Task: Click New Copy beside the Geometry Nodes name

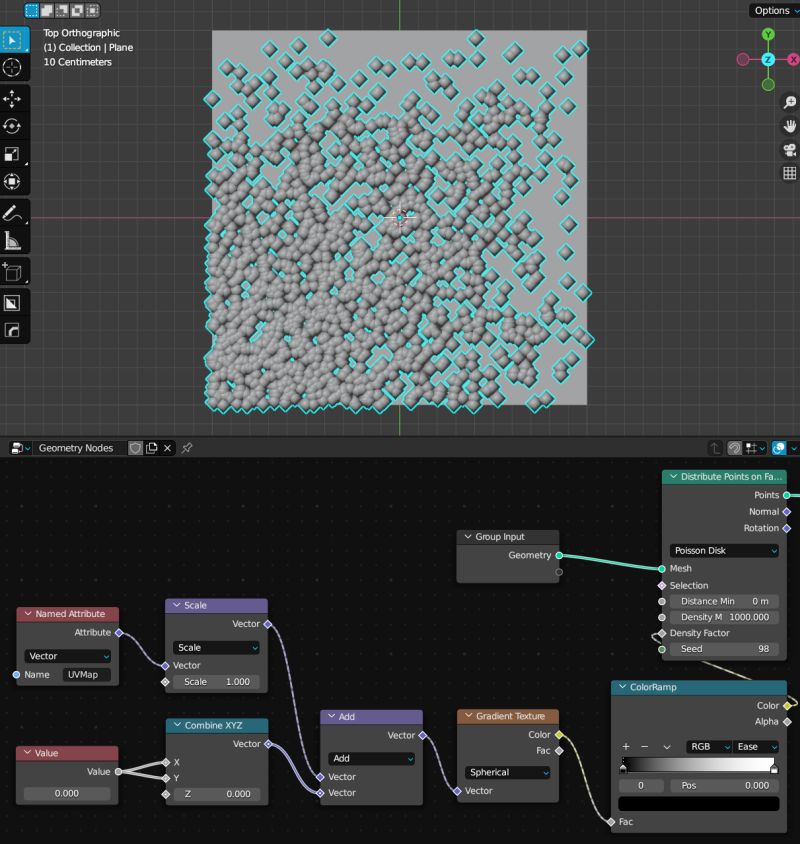Action: click(x=150, y=448)
